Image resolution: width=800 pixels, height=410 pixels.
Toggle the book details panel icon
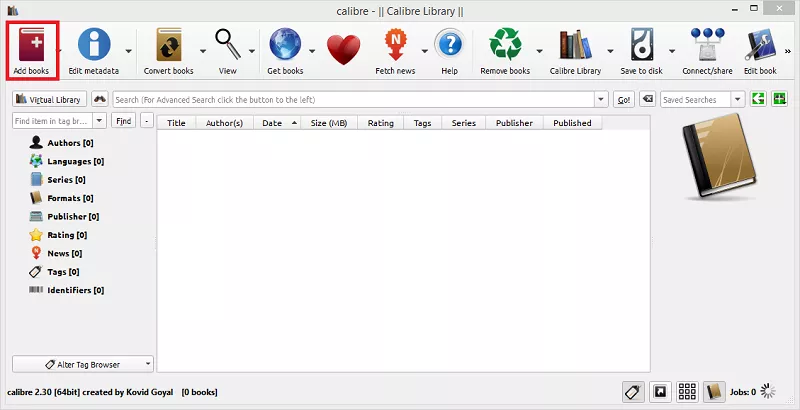(714, 392)
